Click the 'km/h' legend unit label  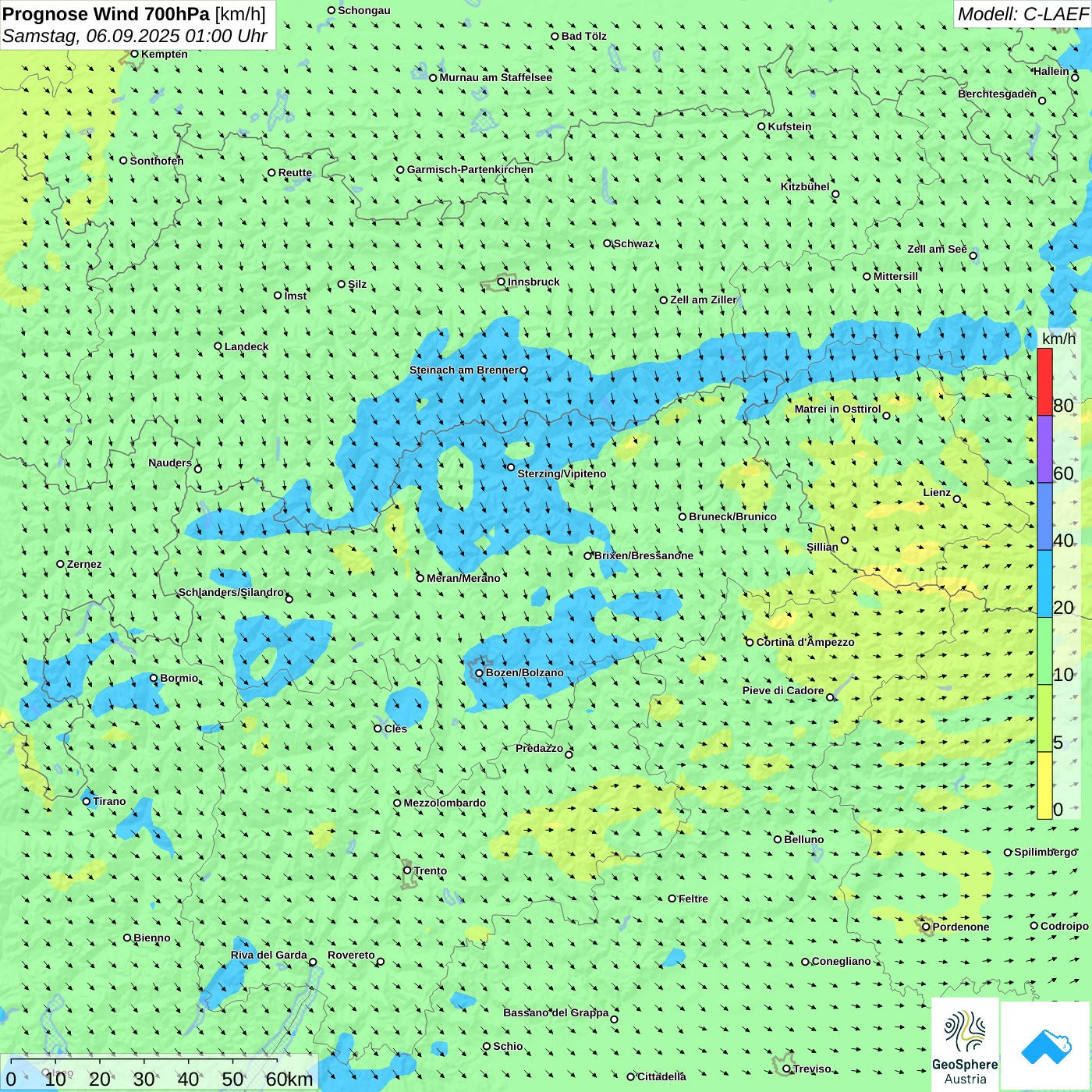(x=1058, y=338)
